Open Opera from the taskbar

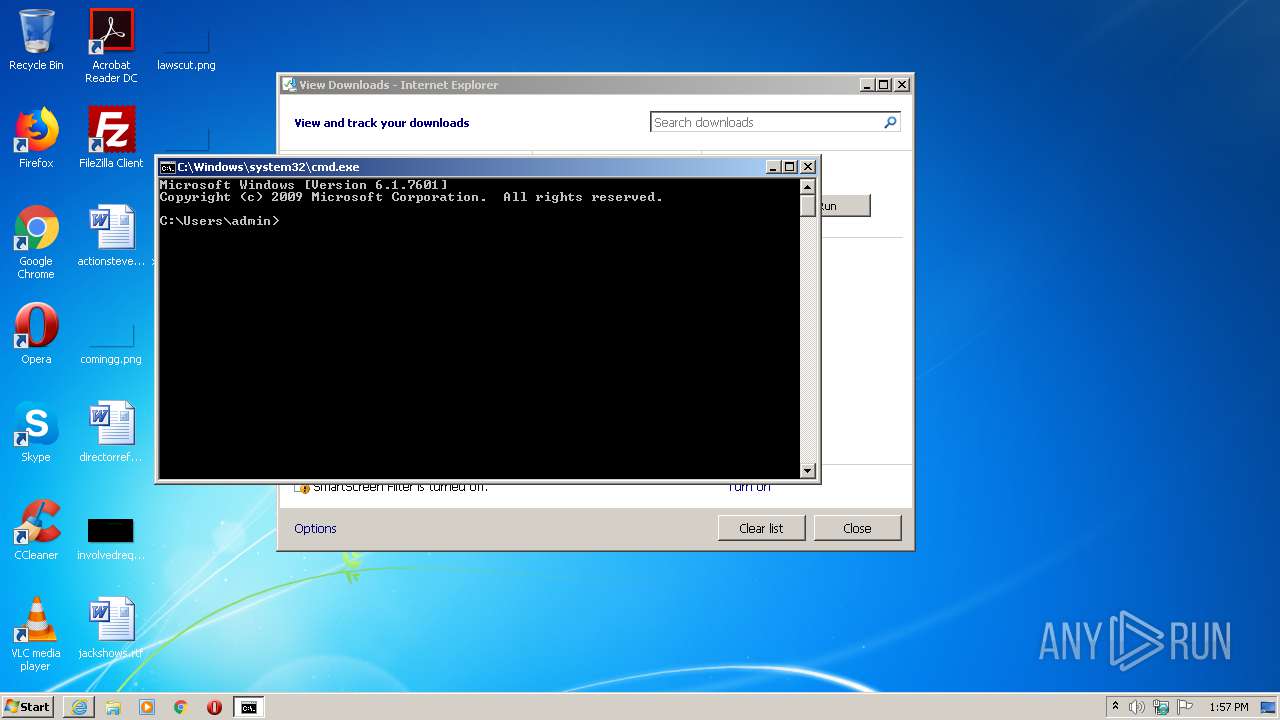[214, 707]
